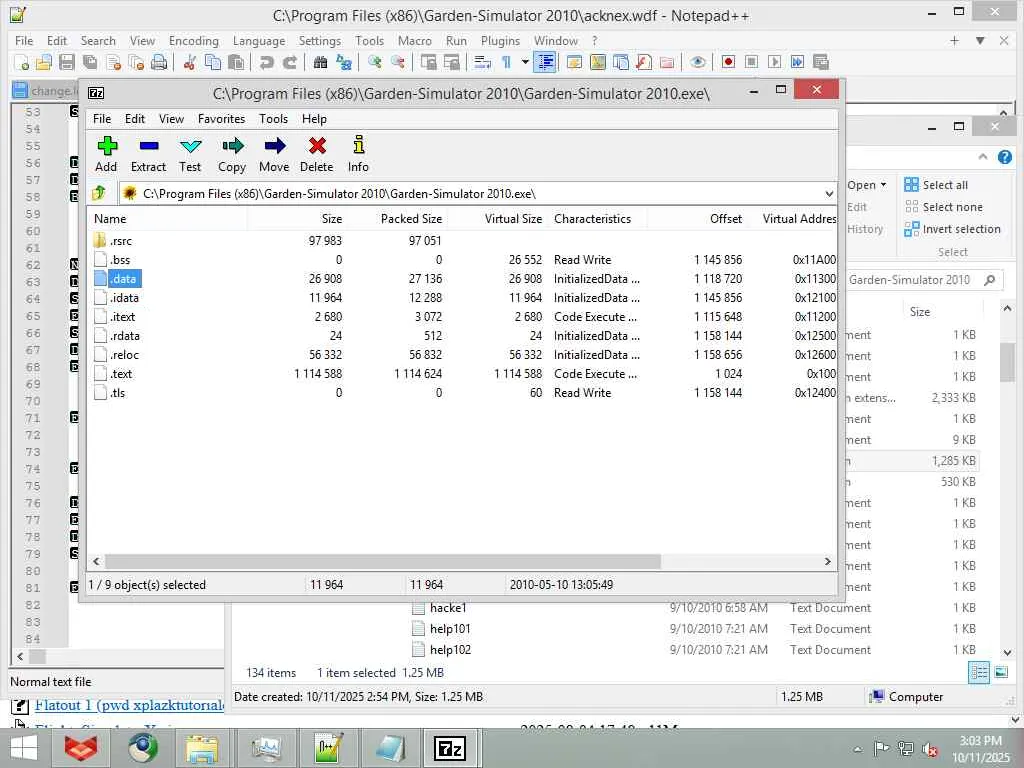Go up one folder level in 7-Zip
1024x768 pixels.
tap(99, 193)
